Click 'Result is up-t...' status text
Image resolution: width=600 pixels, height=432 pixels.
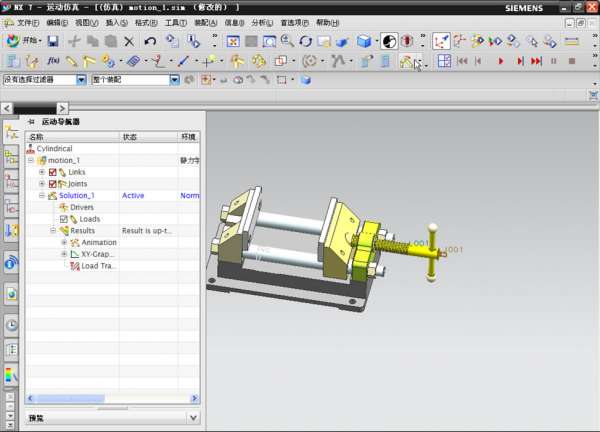click(x=147, y=231)
